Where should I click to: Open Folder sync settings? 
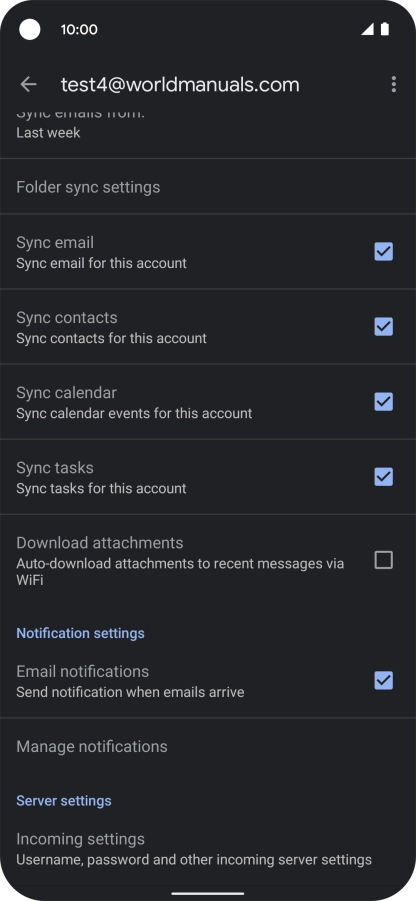[208, 187]
